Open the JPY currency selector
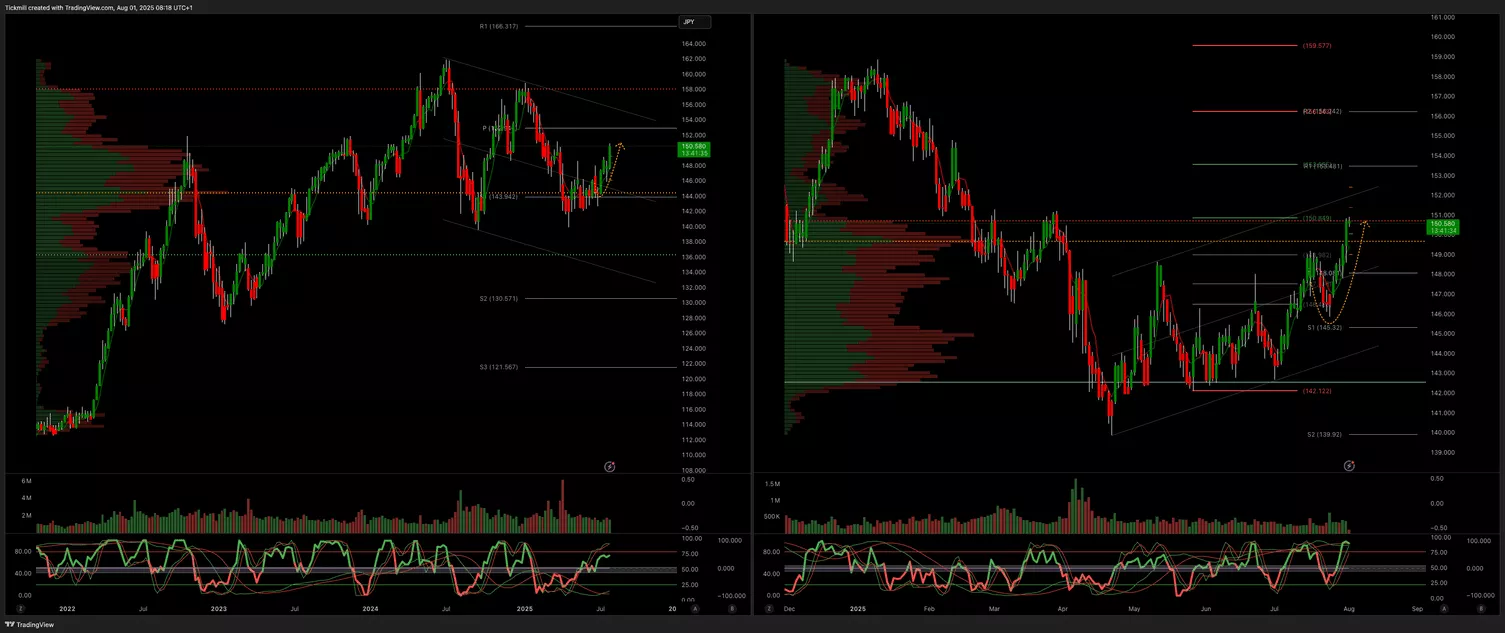This screenshot has height=633, width=1505. (693, 21)
